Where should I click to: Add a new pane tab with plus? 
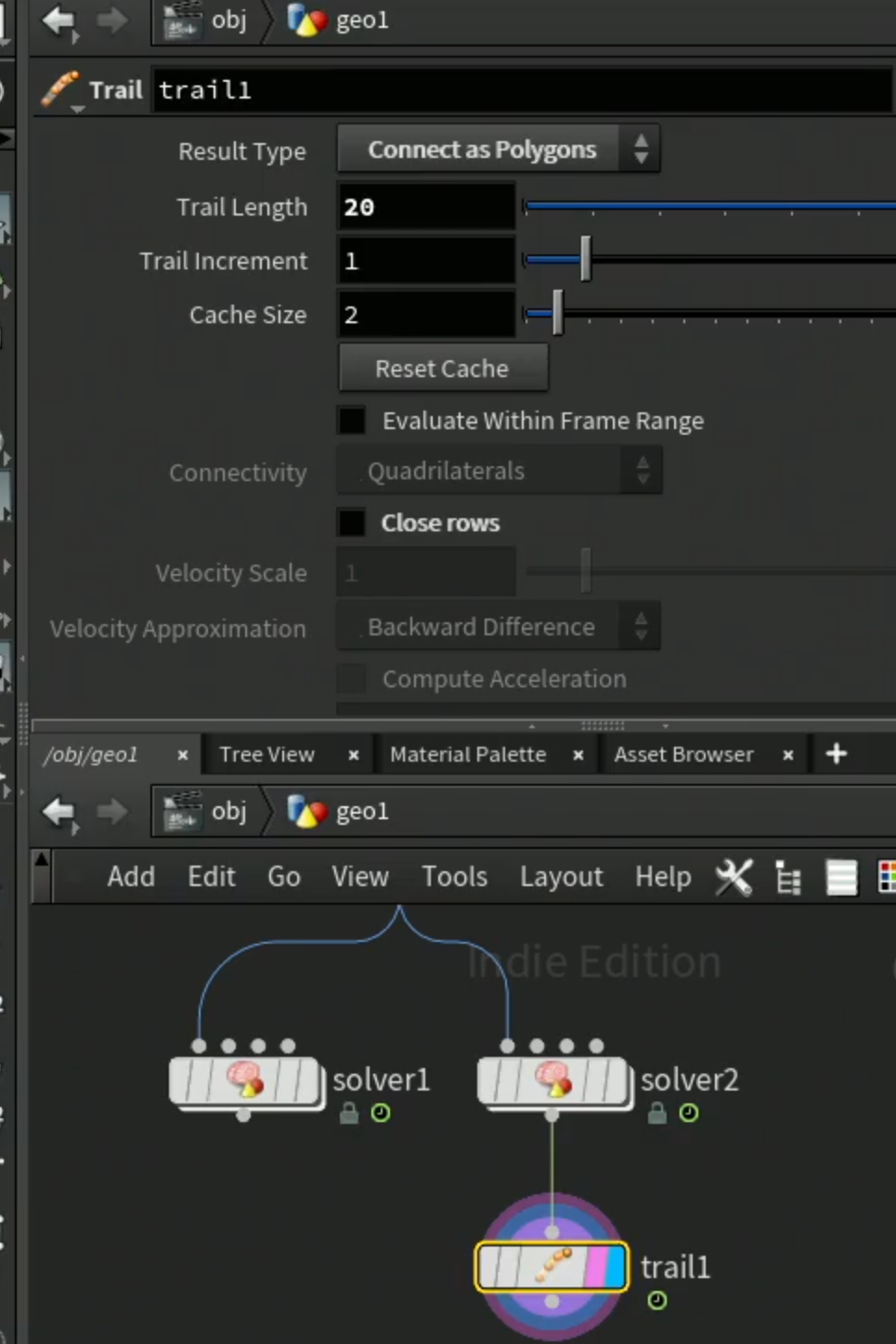tap(837, 753)
